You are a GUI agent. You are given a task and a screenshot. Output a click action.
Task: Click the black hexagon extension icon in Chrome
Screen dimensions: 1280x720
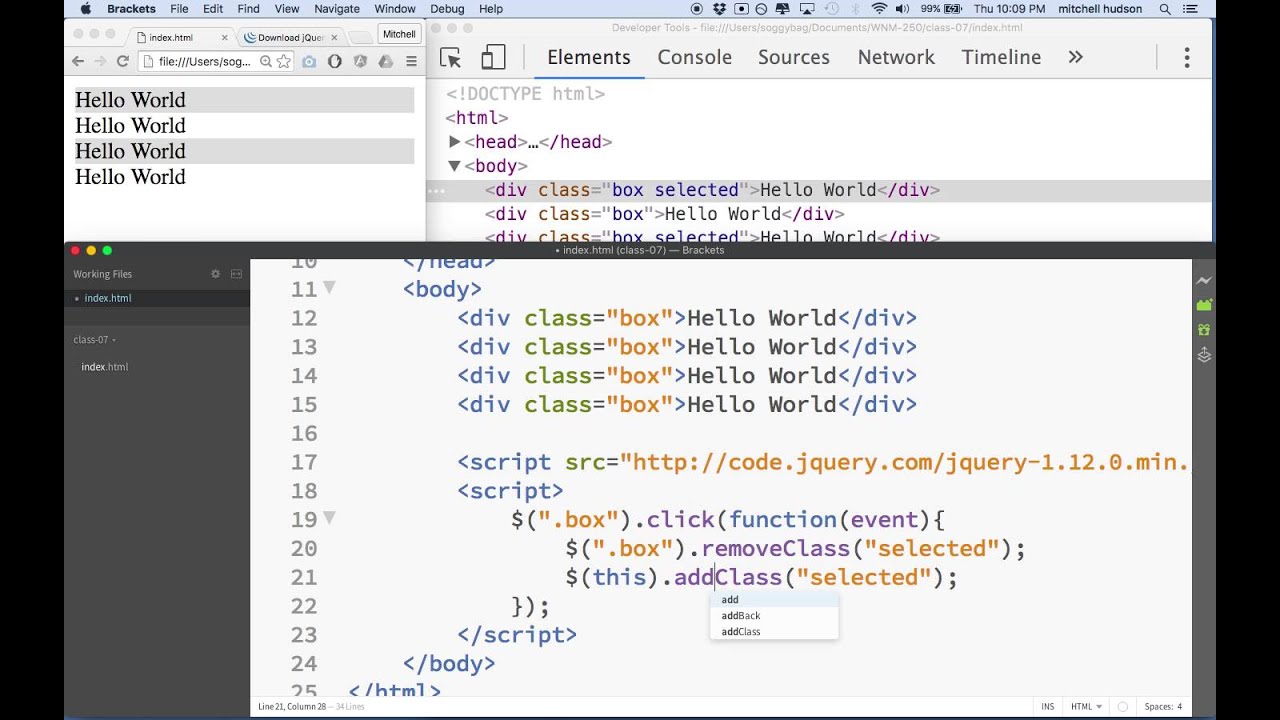point(335,61)
